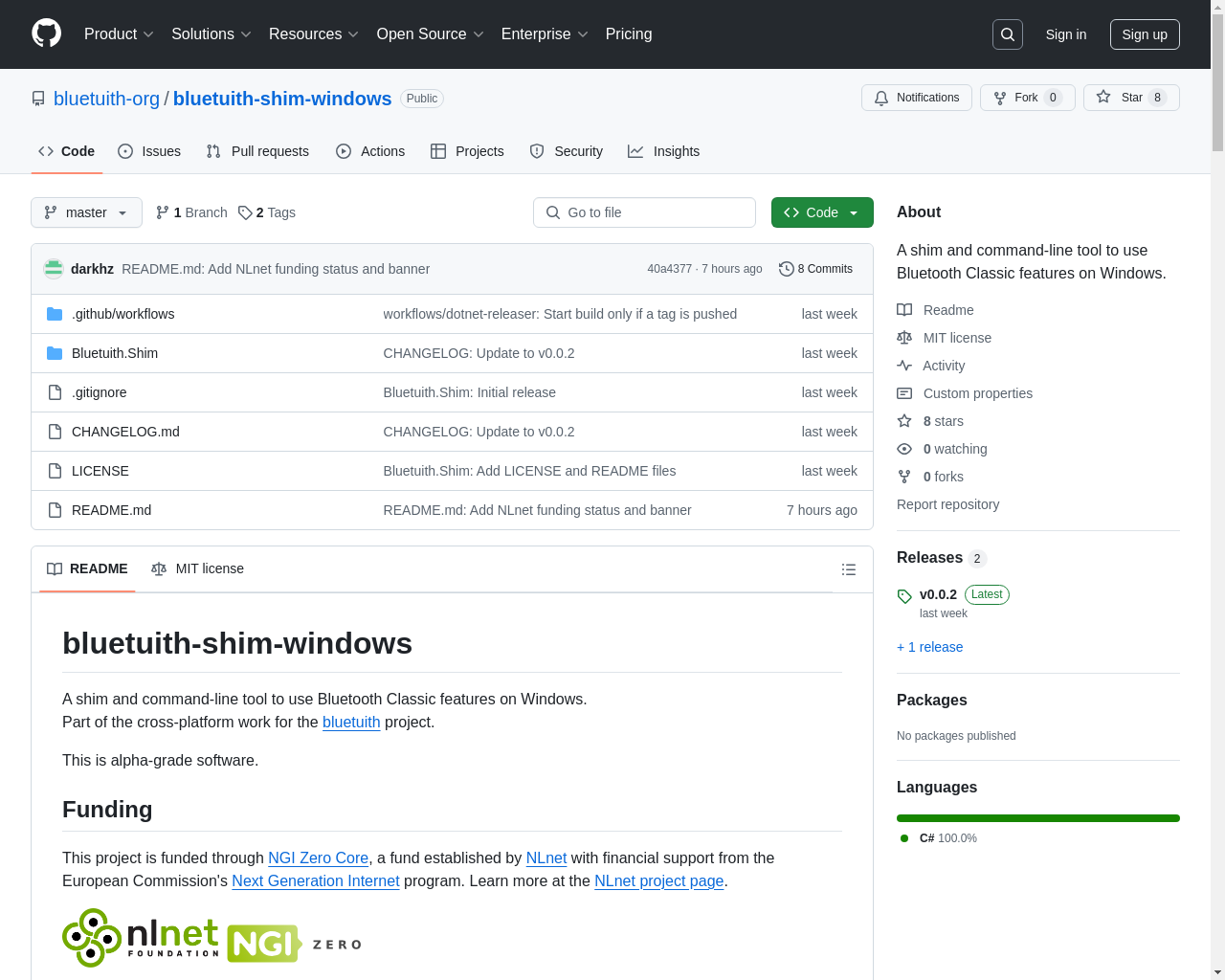1225x980 pixels.
Task: Click the C# 100.0% language label
Action: [x=939, y=838]
